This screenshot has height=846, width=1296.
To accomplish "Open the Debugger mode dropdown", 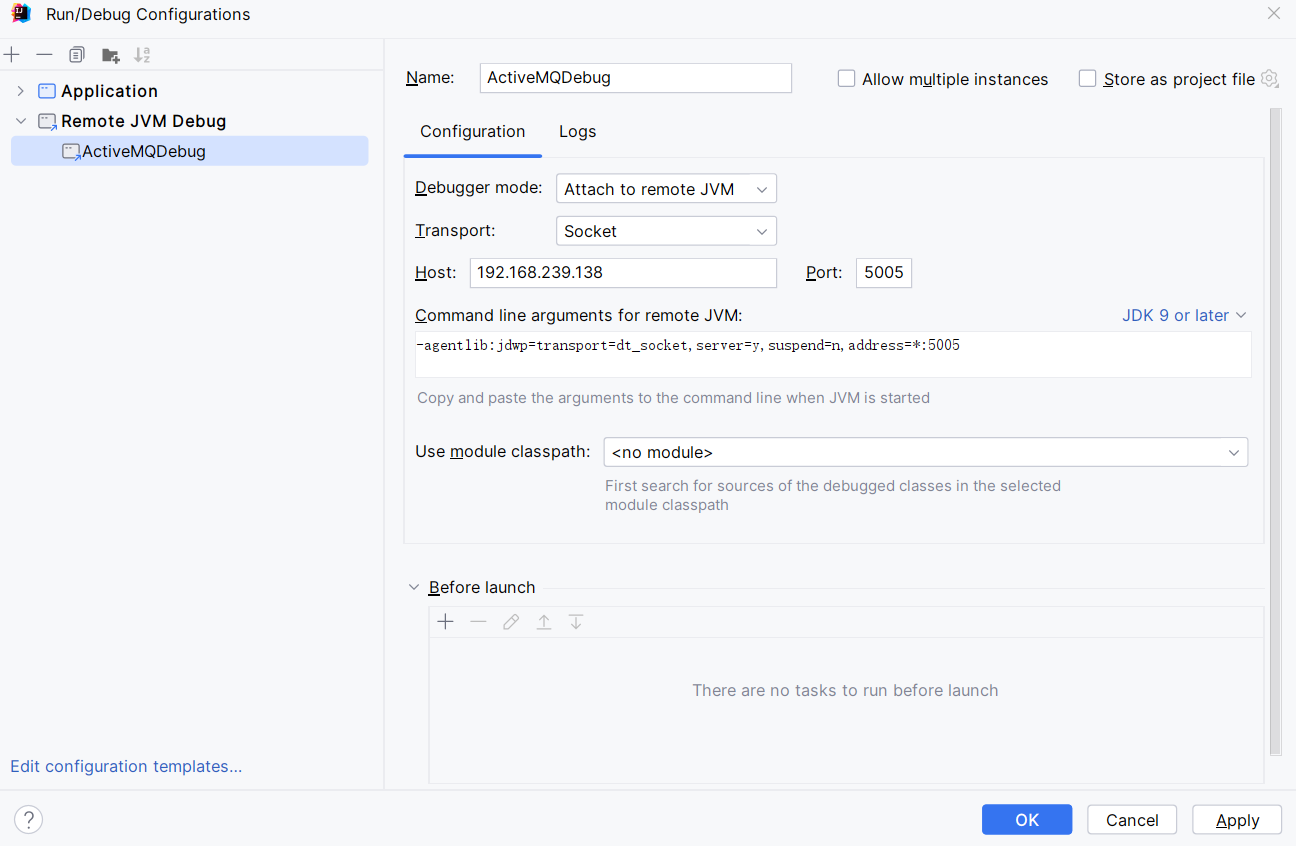I will [x=666, y=189].
